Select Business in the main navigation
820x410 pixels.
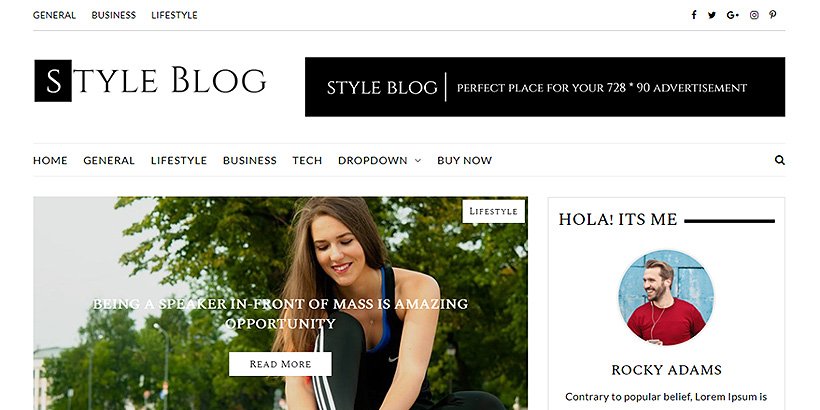tap(249, 161)
